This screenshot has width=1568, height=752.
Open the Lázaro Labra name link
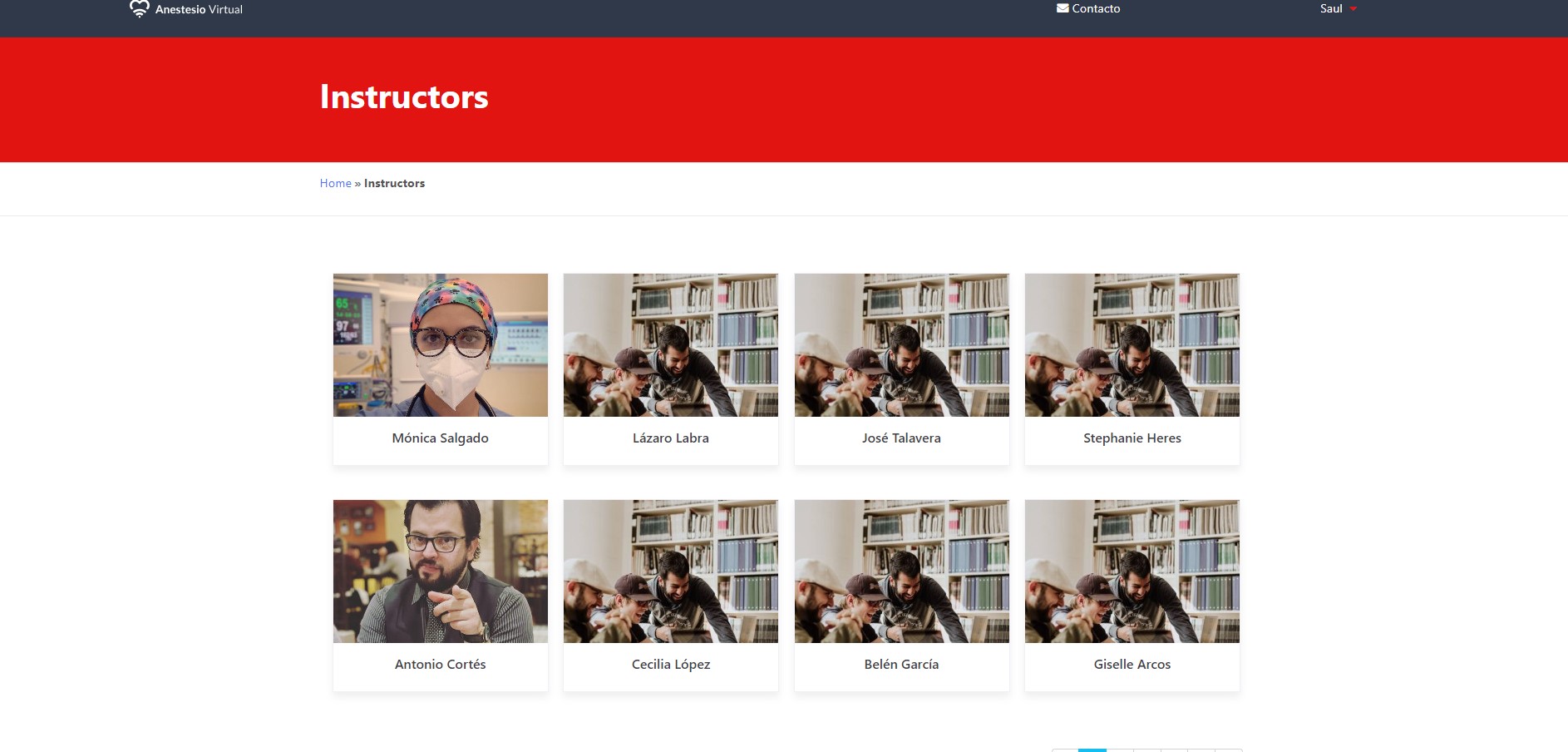point(670,438)
